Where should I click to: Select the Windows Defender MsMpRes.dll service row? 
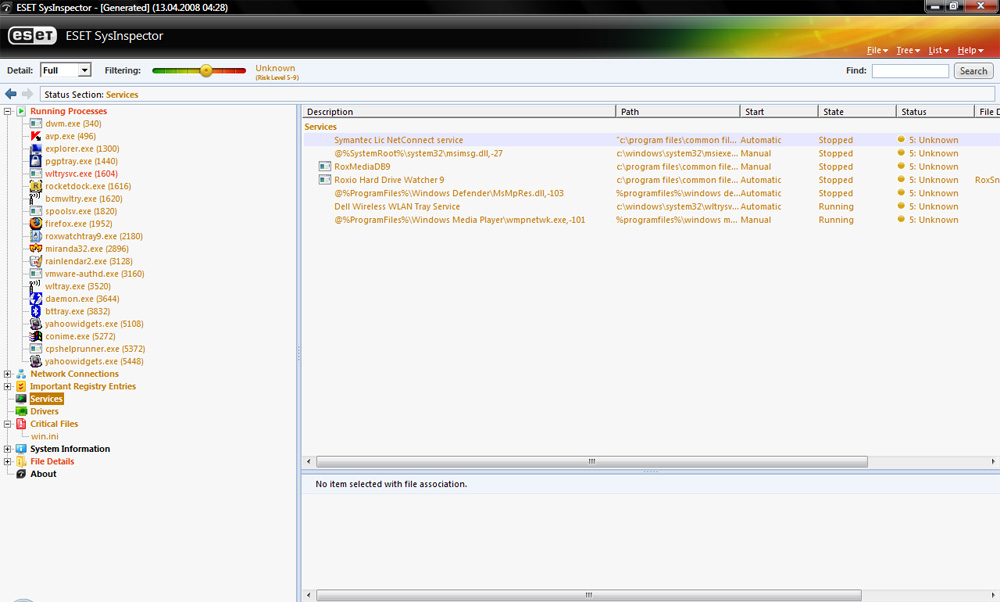(x=651, y=193)
